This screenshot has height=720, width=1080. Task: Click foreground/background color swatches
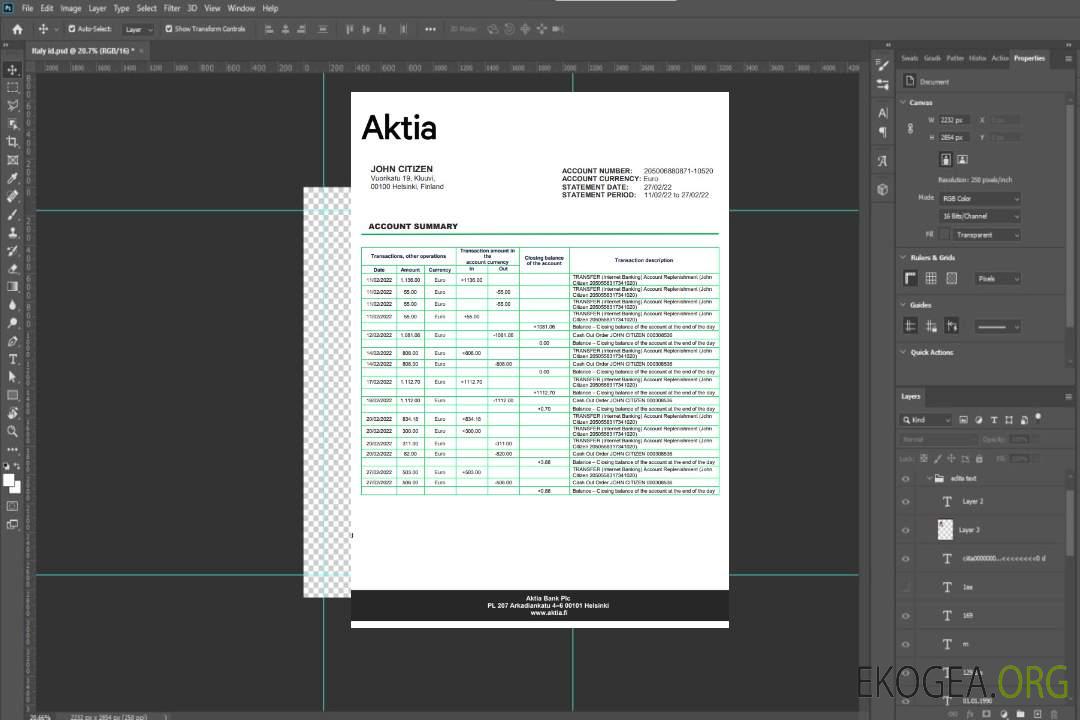(x=12, y=483)
